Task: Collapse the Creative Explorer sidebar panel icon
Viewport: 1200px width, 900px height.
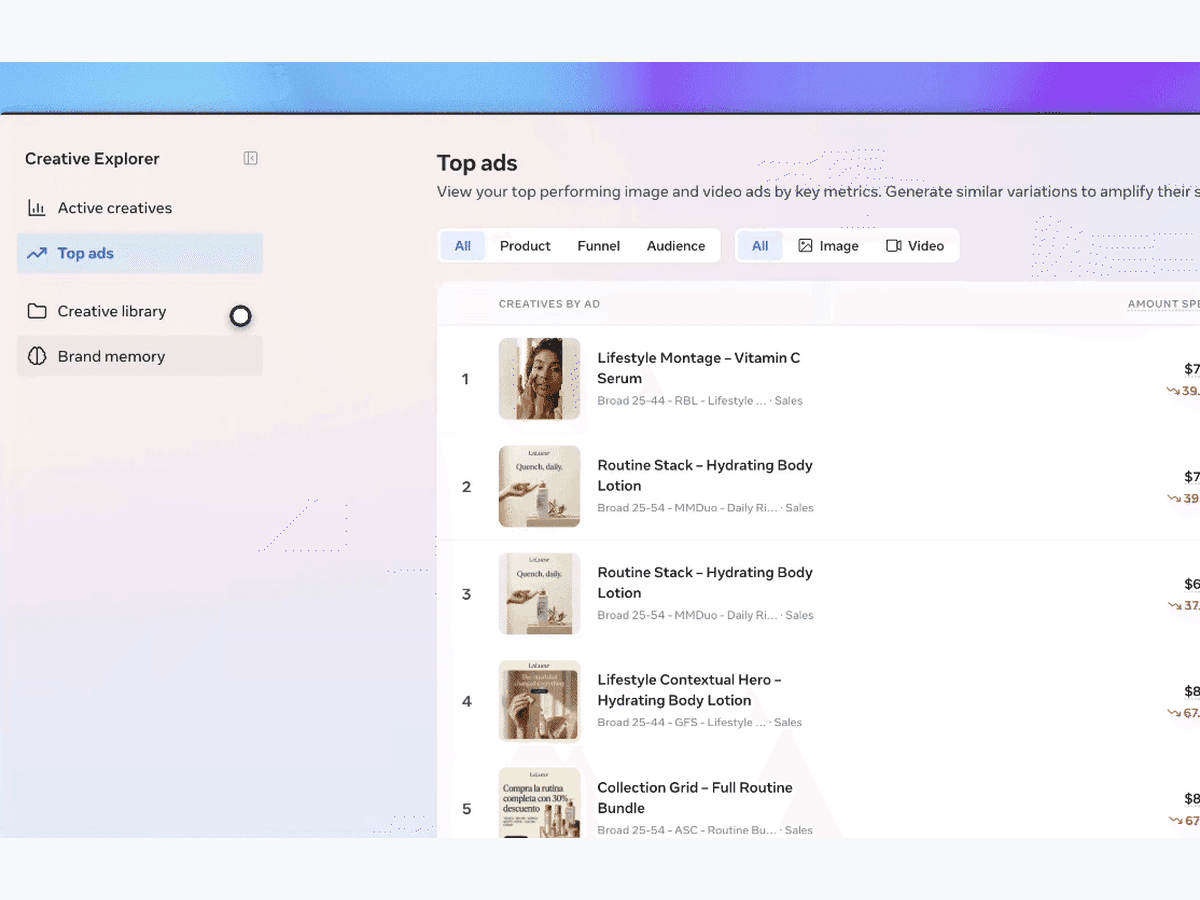Action: [251, 158]
